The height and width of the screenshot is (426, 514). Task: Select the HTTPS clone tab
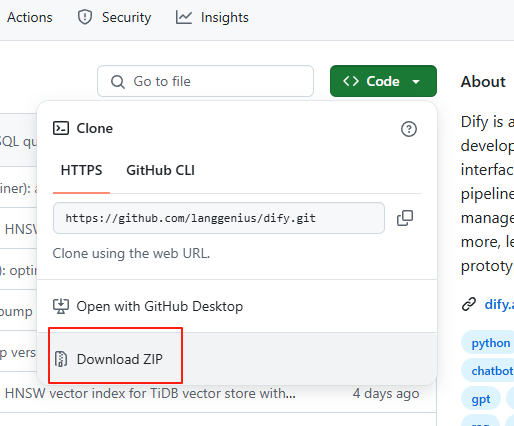pos(81,170)
